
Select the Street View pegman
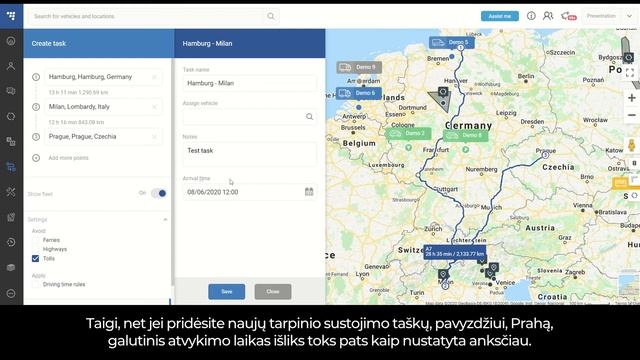click(x=631, y=145)
